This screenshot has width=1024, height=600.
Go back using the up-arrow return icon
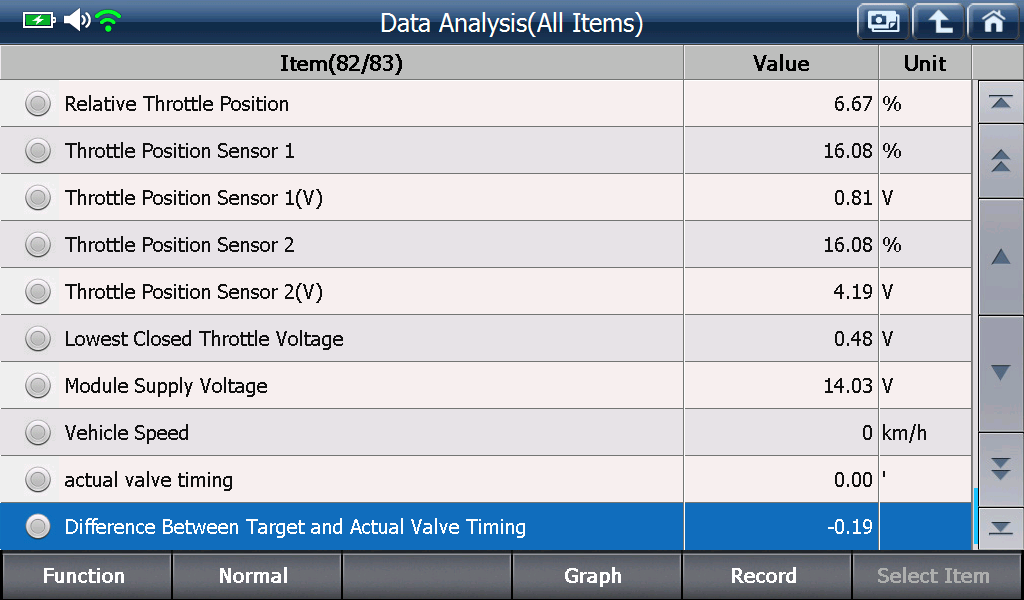(938, 22)
